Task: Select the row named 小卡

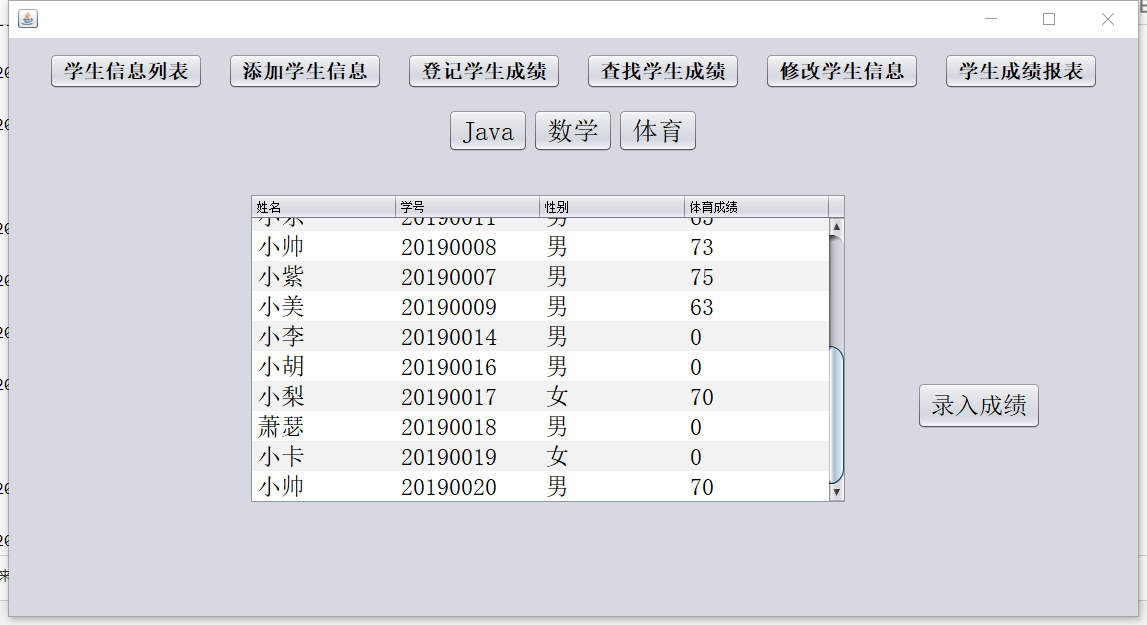Action: [540, 457]
